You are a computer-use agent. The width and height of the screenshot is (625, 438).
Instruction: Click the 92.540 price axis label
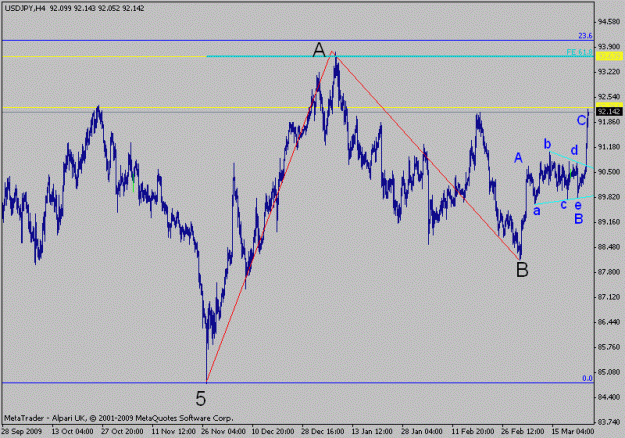coord(609,97)
